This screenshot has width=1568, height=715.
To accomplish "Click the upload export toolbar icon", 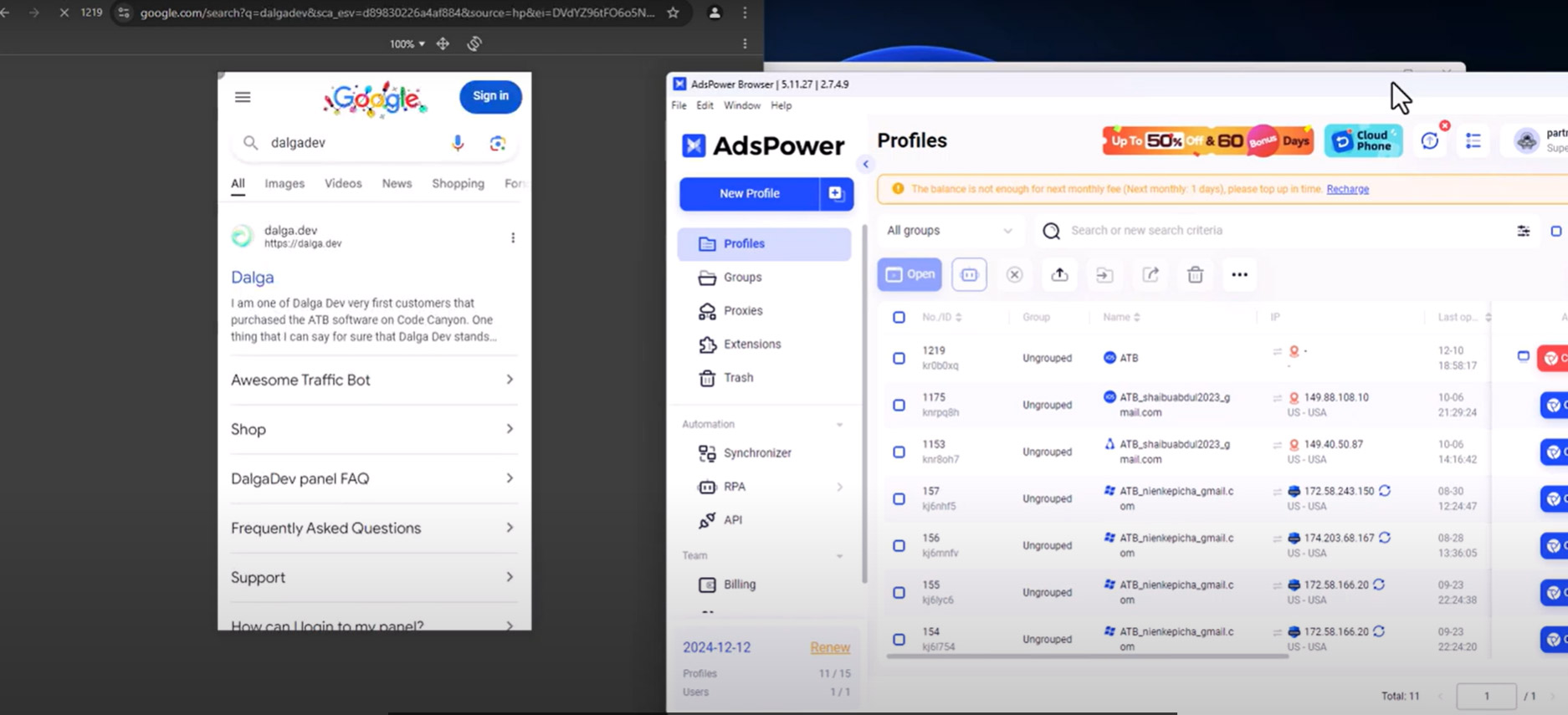I will [1059, 274].
